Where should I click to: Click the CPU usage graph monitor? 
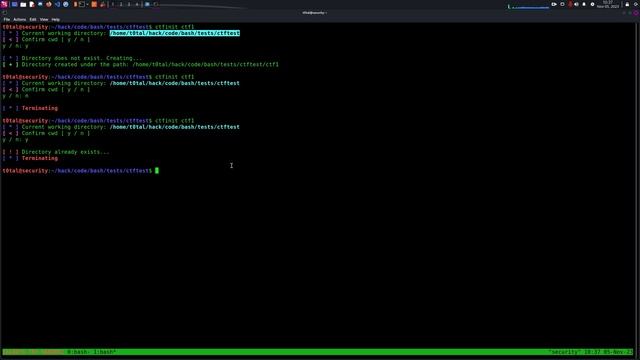pos(529,5)
